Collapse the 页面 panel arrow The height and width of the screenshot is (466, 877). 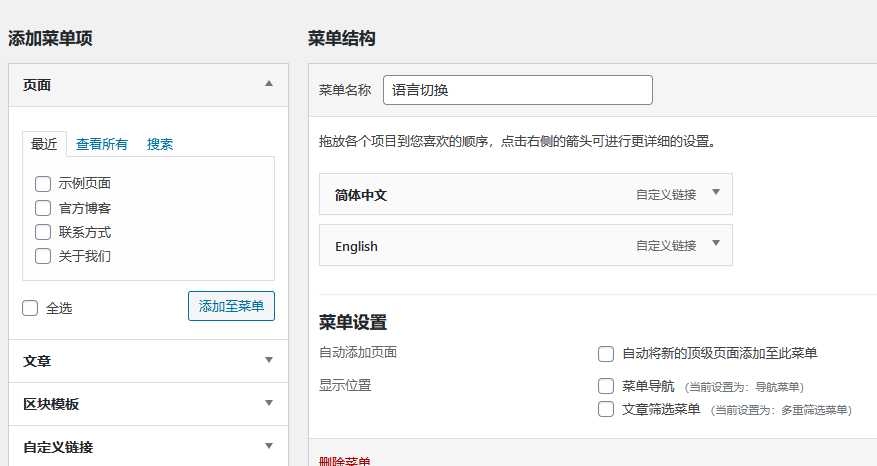[269, 83]
